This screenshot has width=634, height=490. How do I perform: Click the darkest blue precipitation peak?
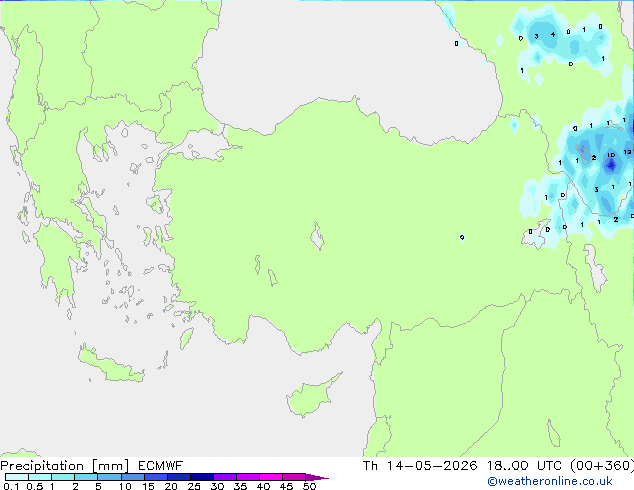click(x=611, y=165)
